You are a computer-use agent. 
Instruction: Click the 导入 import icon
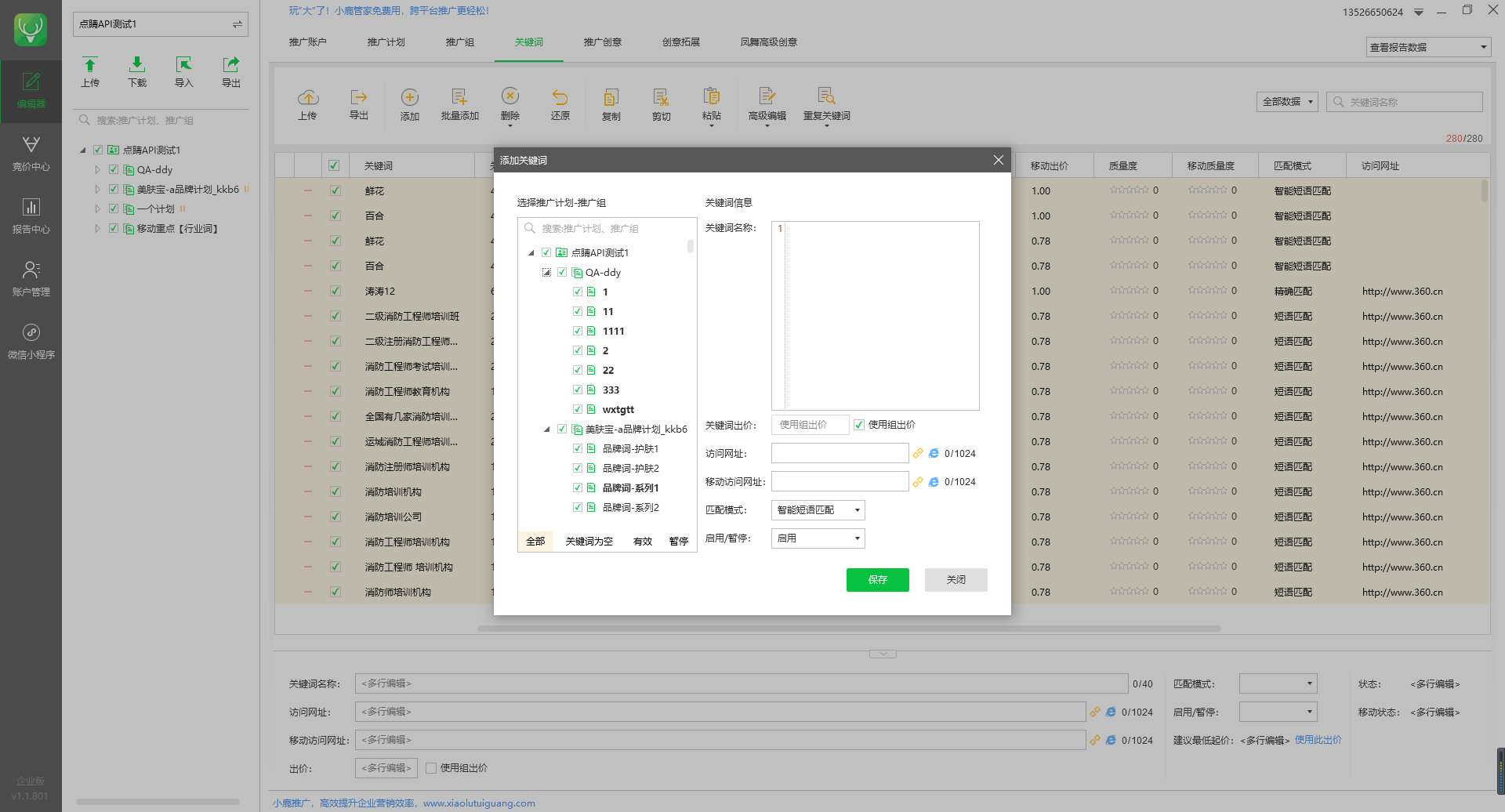[184, 72]
